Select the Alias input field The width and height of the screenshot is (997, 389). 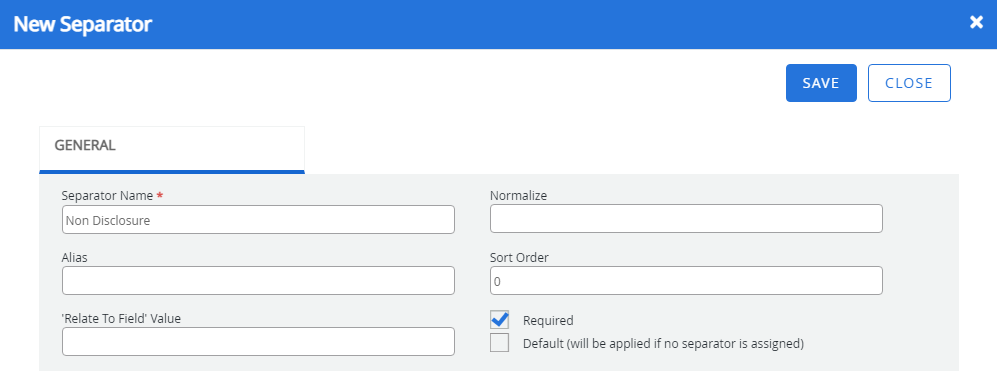point(258,280)
